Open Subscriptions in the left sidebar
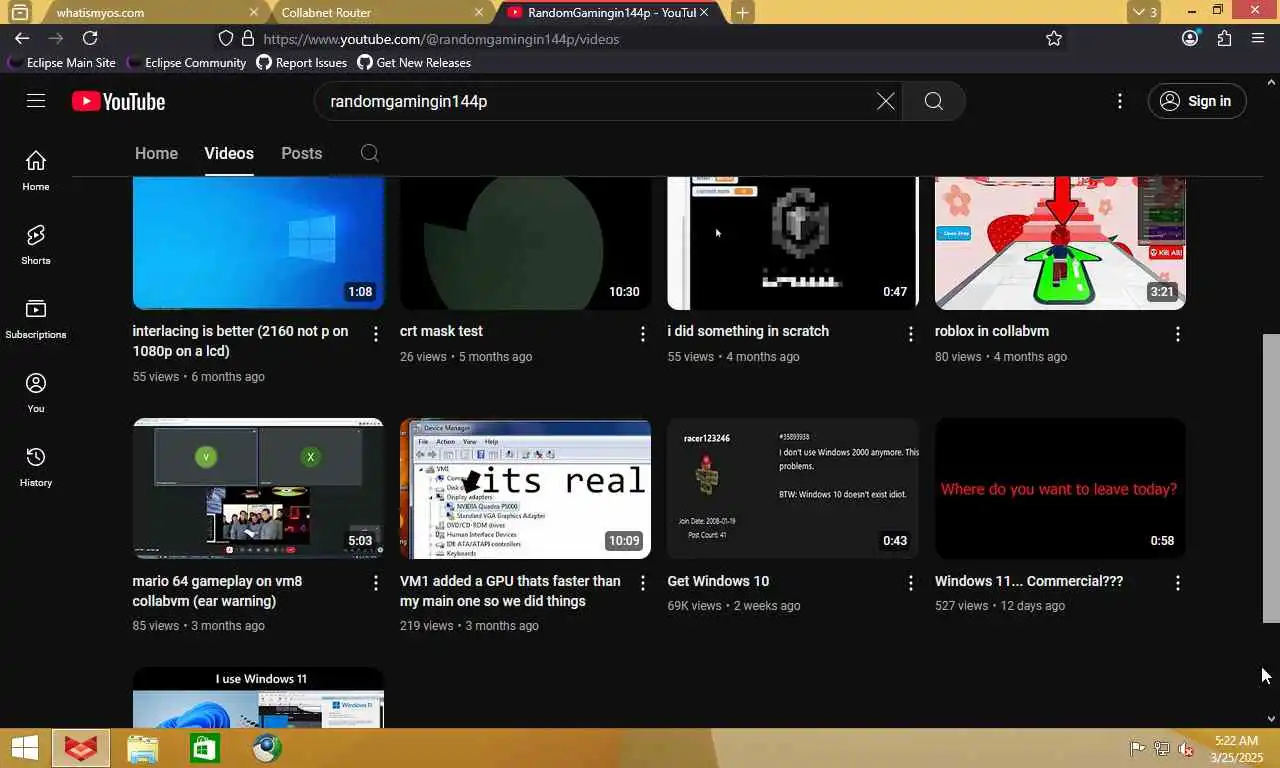1280x768 pixels. pos(36,318)
